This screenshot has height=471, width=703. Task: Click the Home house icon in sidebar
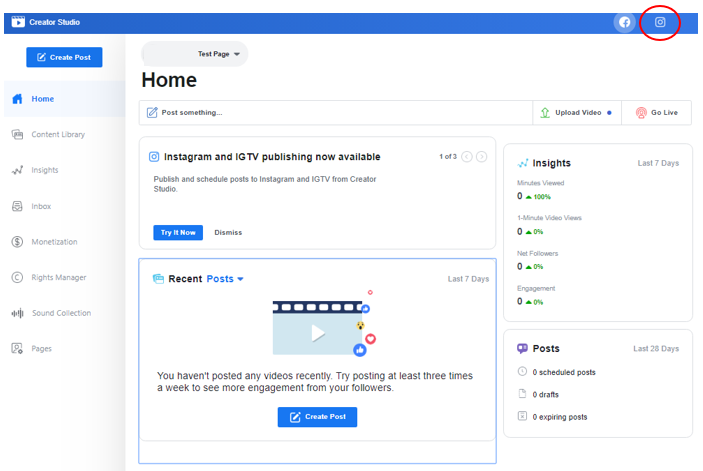pos(17,99)
